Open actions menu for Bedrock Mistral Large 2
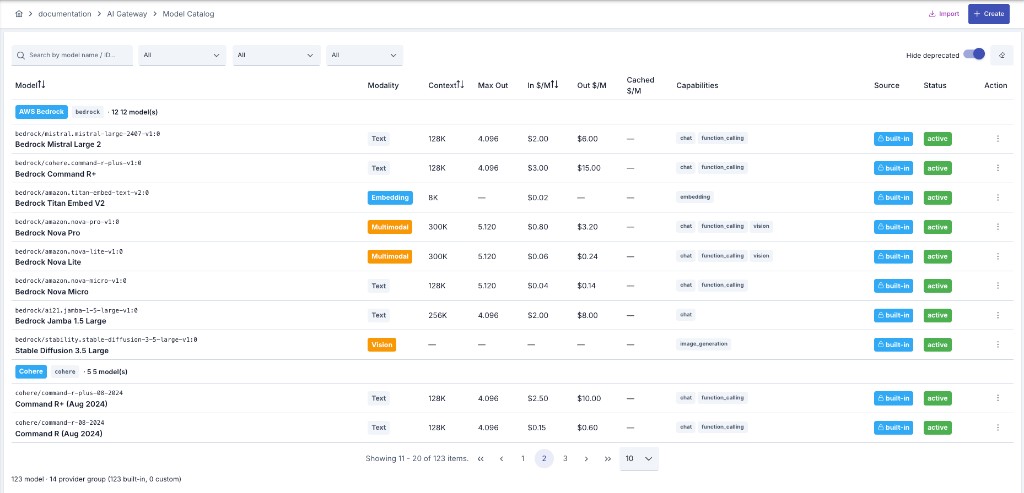The width and height of the screenshot is (1024, 493). [x=997, y=138]
